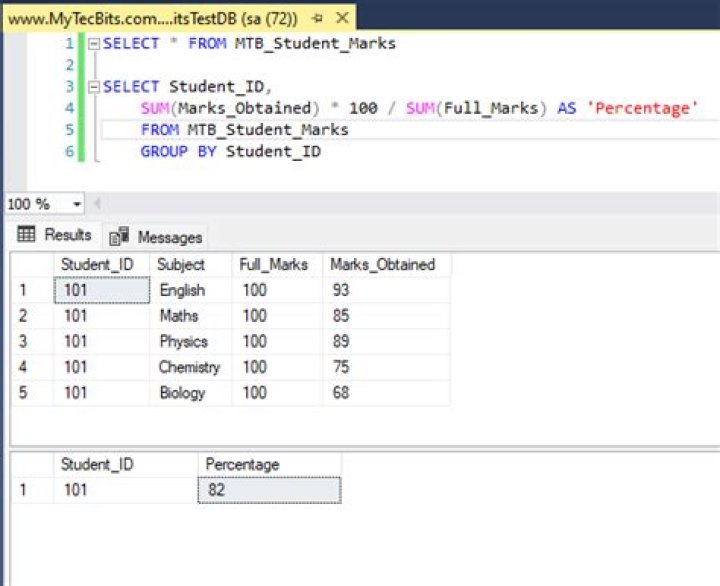Click the Student_ID header in first grid
The image size is (720, 586).
click(x=101, y=265)
